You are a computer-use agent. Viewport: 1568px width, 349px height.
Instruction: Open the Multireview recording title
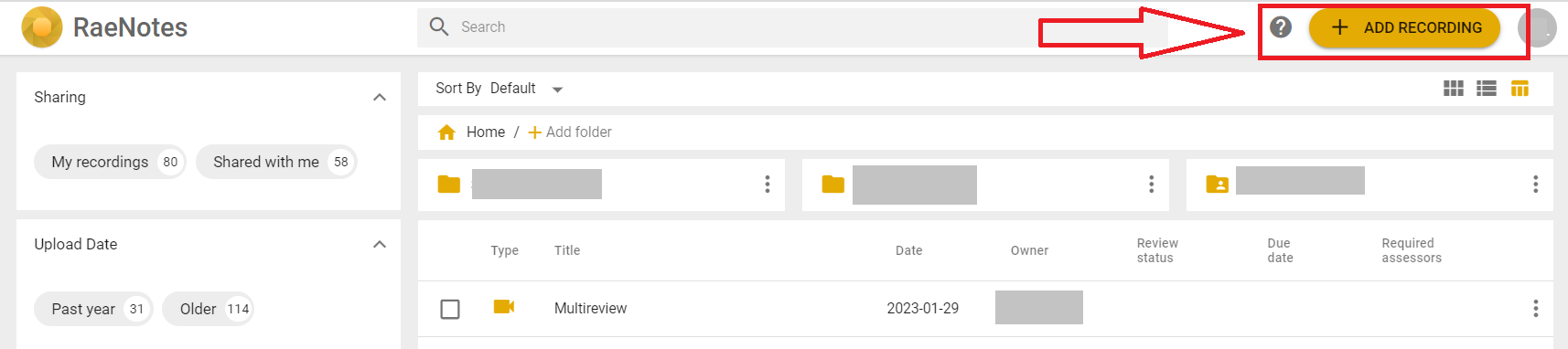coord(590,309)
